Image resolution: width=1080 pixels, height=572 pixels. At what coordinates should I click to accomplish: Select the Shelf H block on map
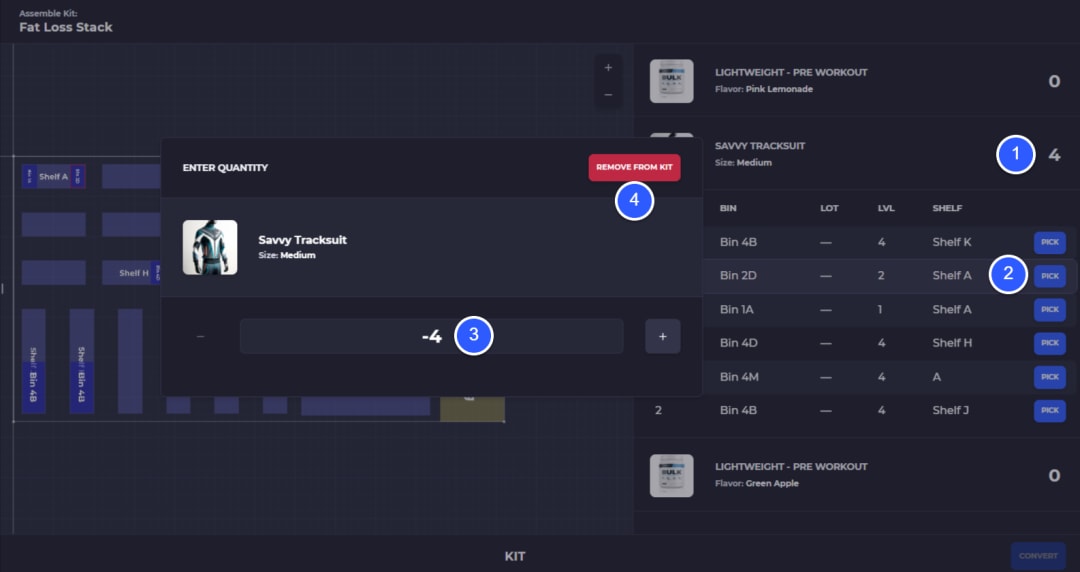pyautogui.click(x=132, y=273)
